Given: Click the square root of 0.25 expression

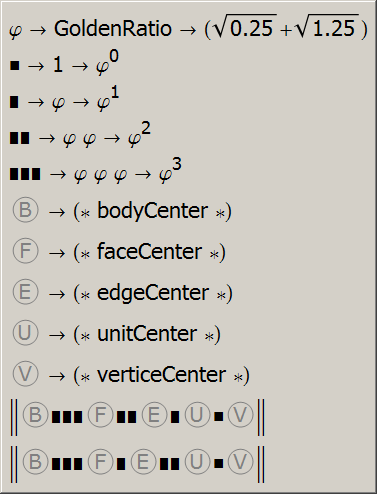Looking at the screenshot, I should (246, 27).
